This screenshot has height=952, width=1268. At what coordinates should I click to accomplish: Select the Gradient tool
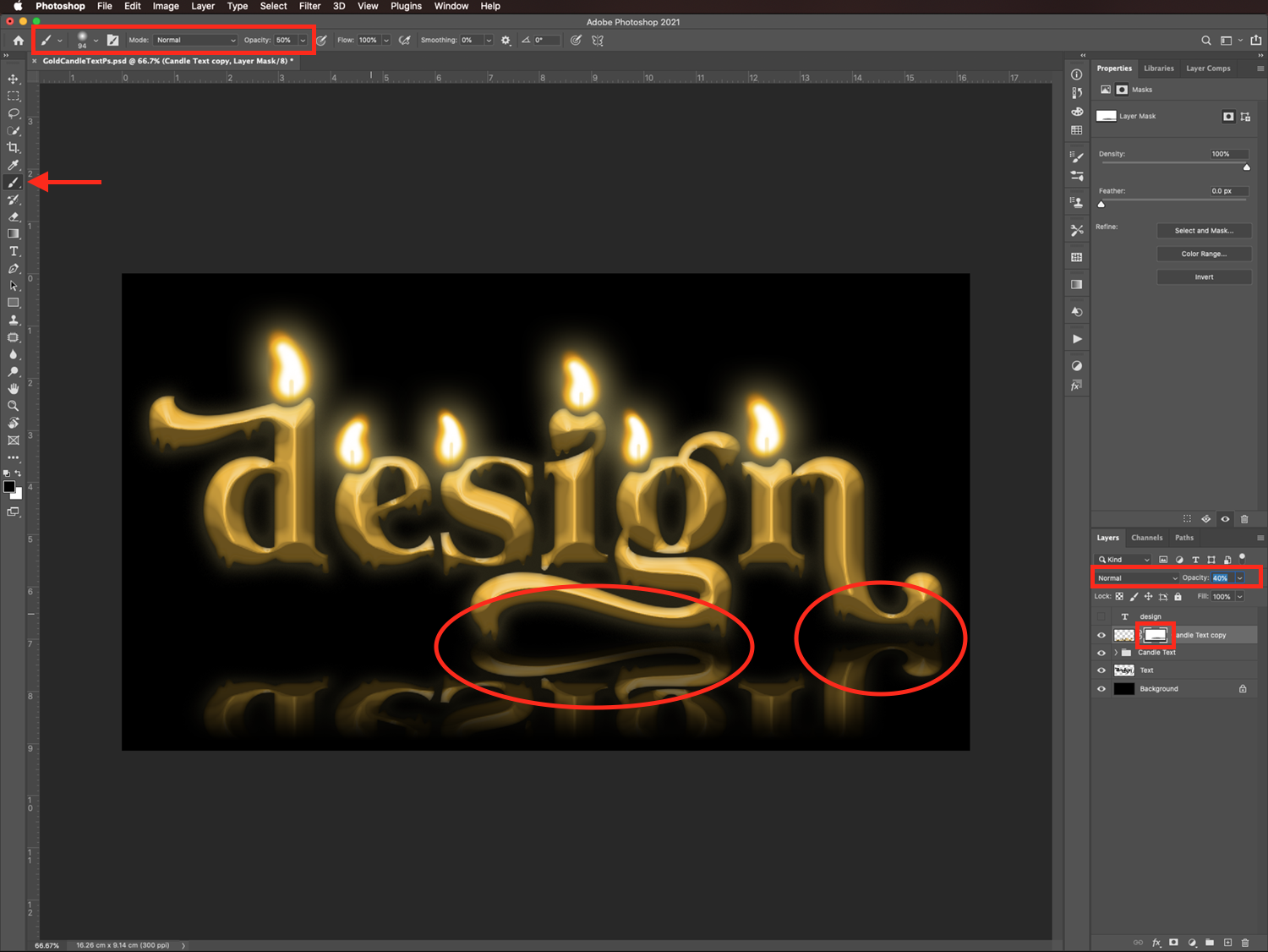pos(14,234)
